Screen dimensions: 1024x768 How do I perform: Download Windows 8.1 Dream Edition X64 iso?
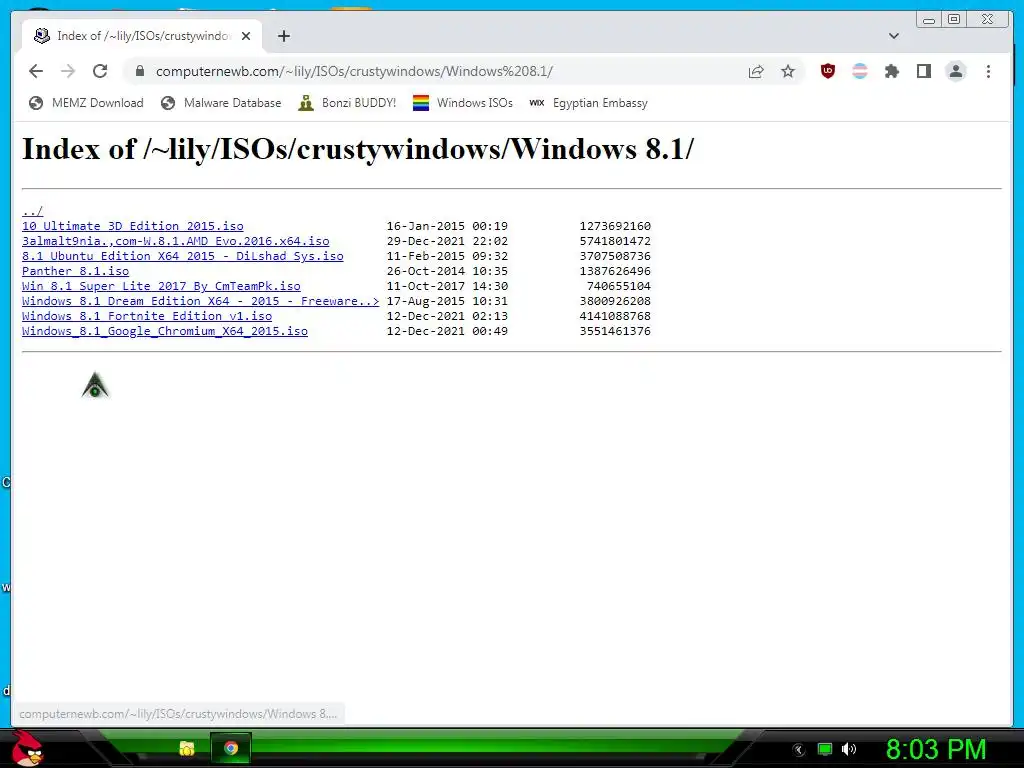pyautogui.click(x=200, y=301)
